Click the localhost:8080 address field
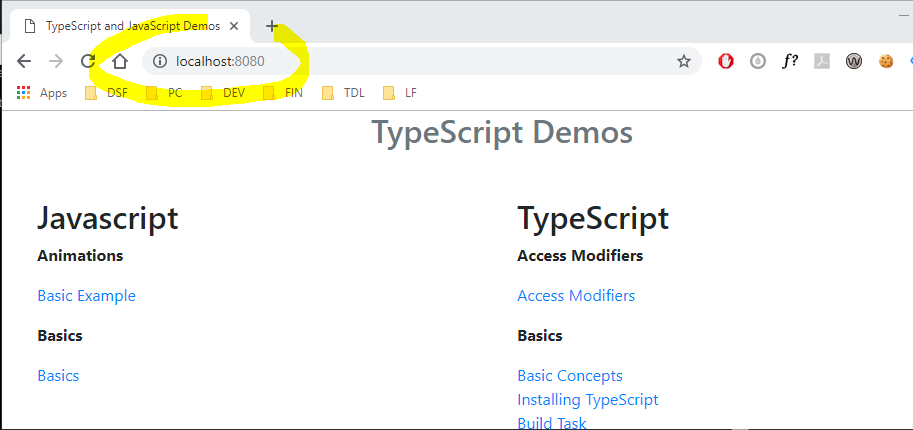The image size is (913, 430). coord(400,61)
